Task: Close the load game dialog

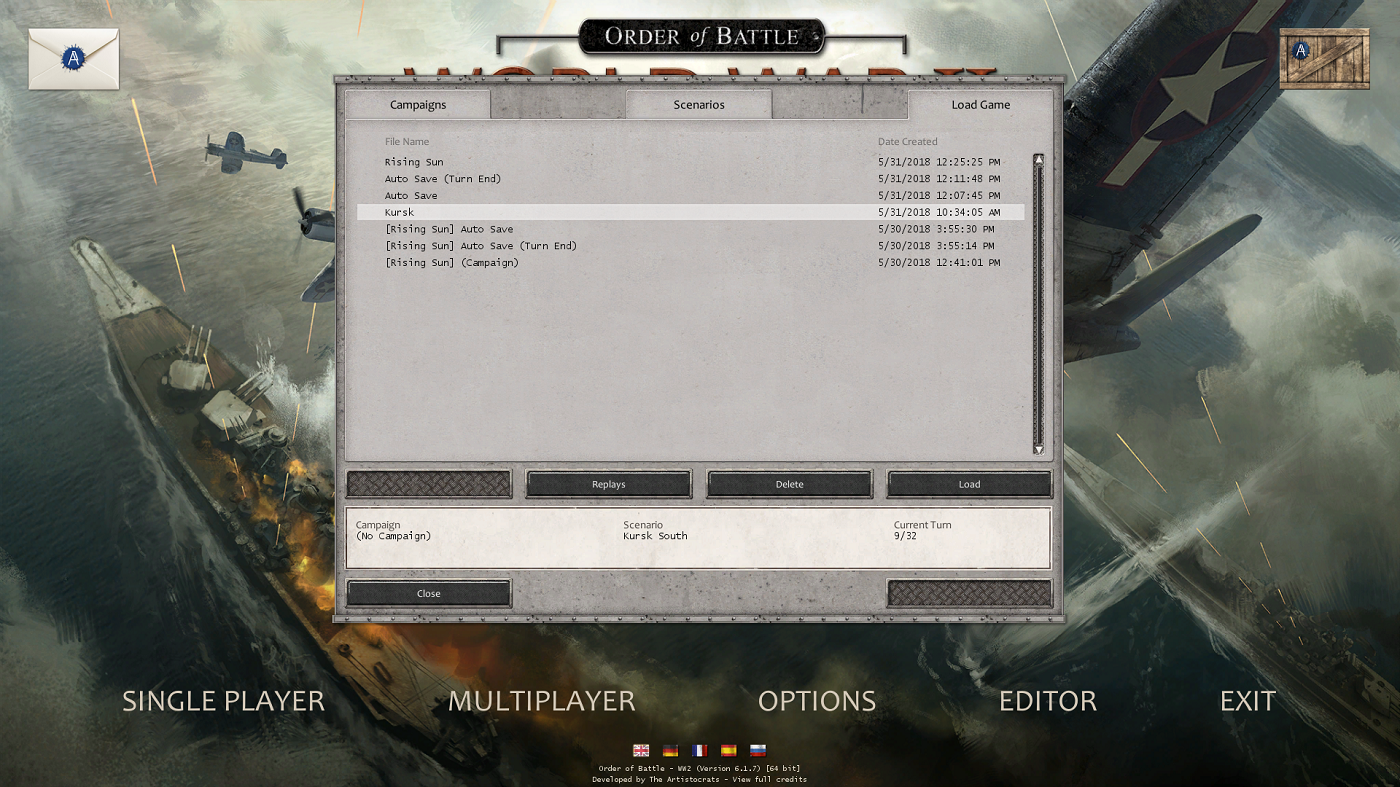Action: (x=428, y=593)
